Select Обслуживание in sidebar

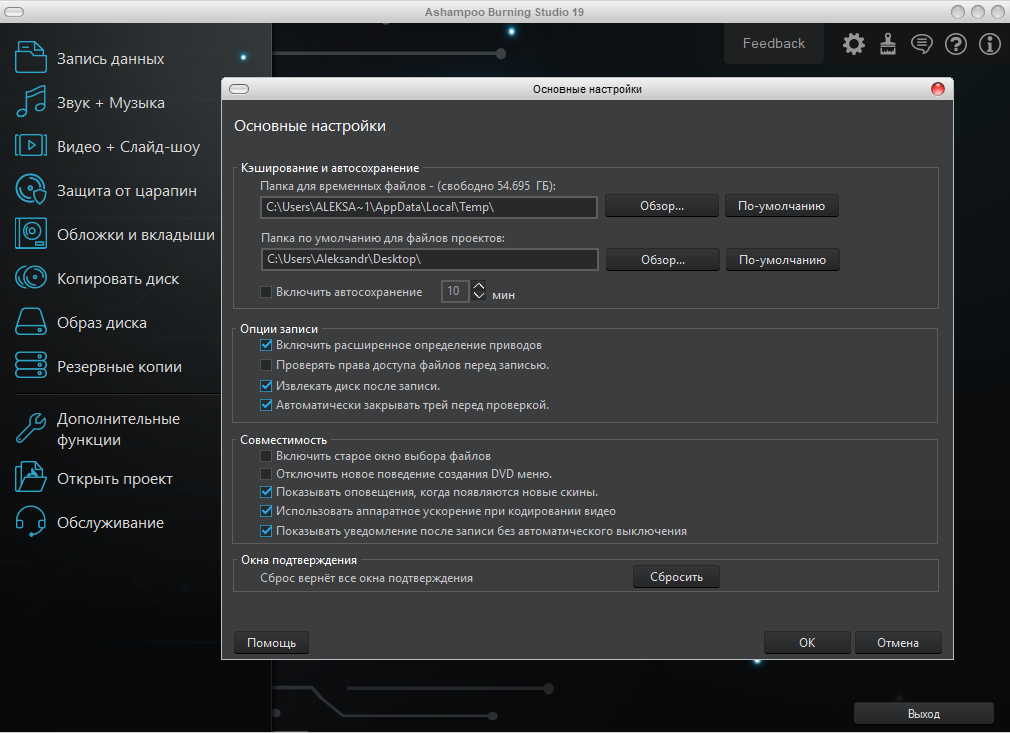(x=110, y=522)
